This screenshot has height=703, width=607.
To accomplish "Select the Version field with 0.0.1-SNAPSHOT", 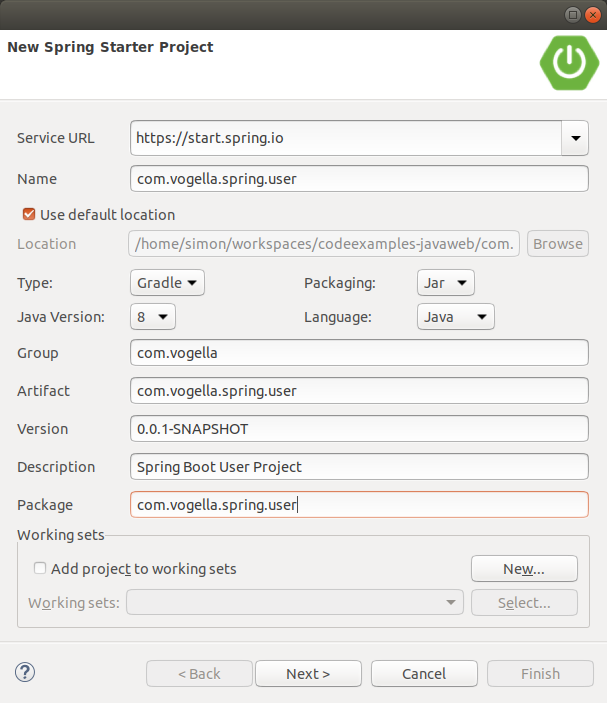I will click(x=359, y=429).
